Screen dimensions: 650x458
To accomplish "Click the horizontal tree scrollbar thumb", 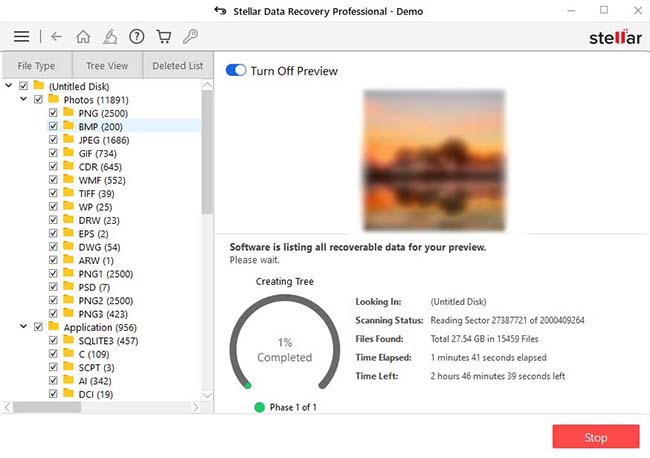I will [47, 407].
